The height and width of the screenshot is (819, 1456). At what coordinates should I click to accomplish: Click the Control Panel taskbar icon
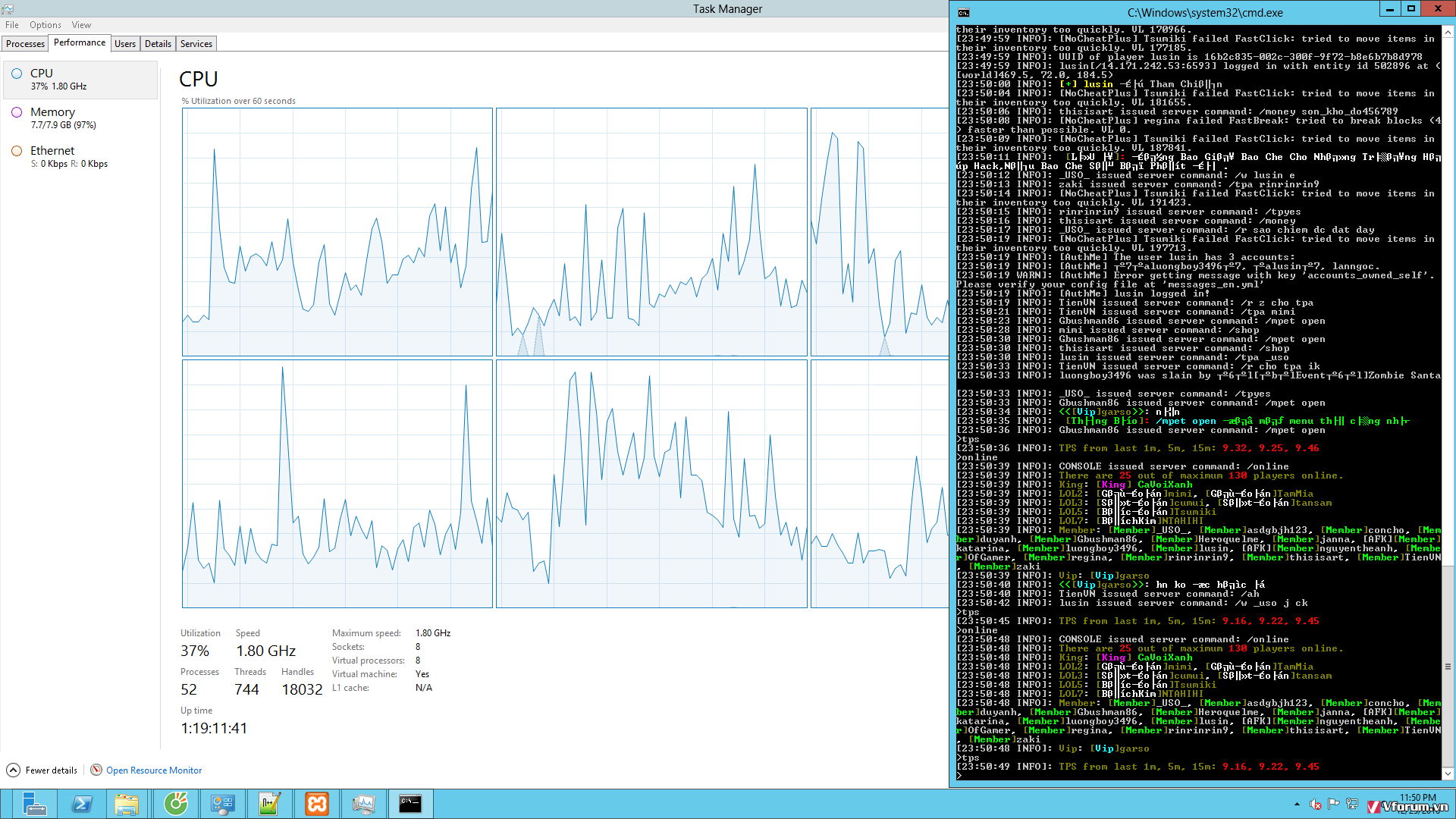point(222,803)
